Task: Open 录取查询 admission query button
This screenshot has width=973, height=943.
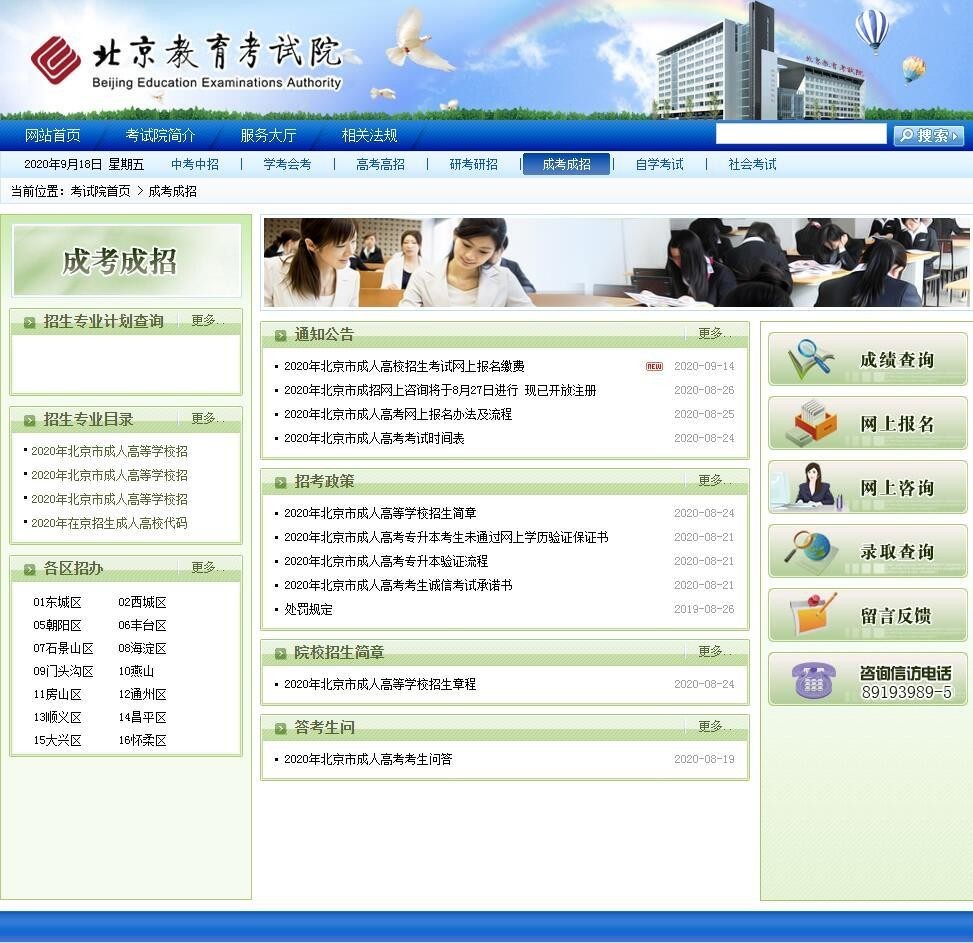Action: (x=868, y=551)
